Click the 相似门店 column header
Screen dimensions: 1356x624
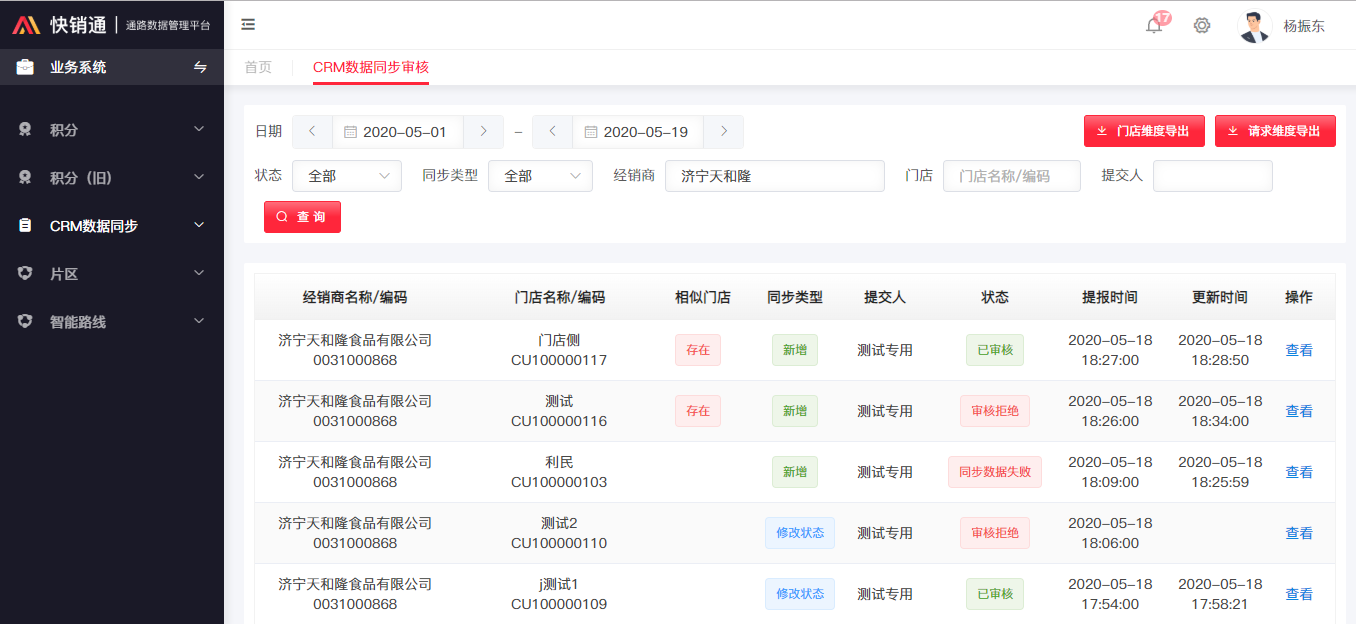703,297
